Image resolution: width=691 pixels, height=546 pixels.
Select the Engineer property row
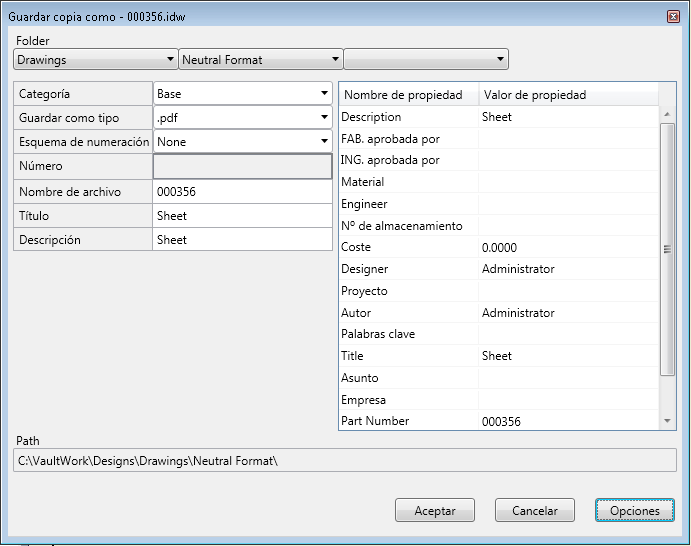click(x=499, y=204)
